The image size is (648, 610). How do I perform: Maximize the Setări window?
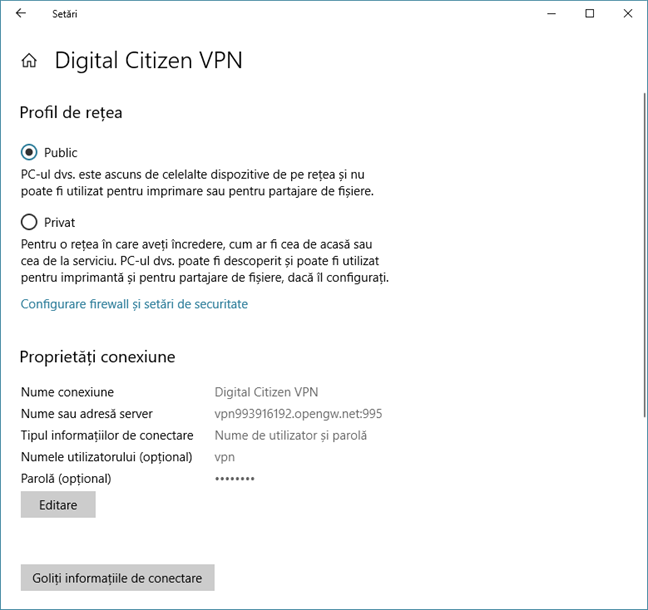pyautogui.click(x=590, y=14)
